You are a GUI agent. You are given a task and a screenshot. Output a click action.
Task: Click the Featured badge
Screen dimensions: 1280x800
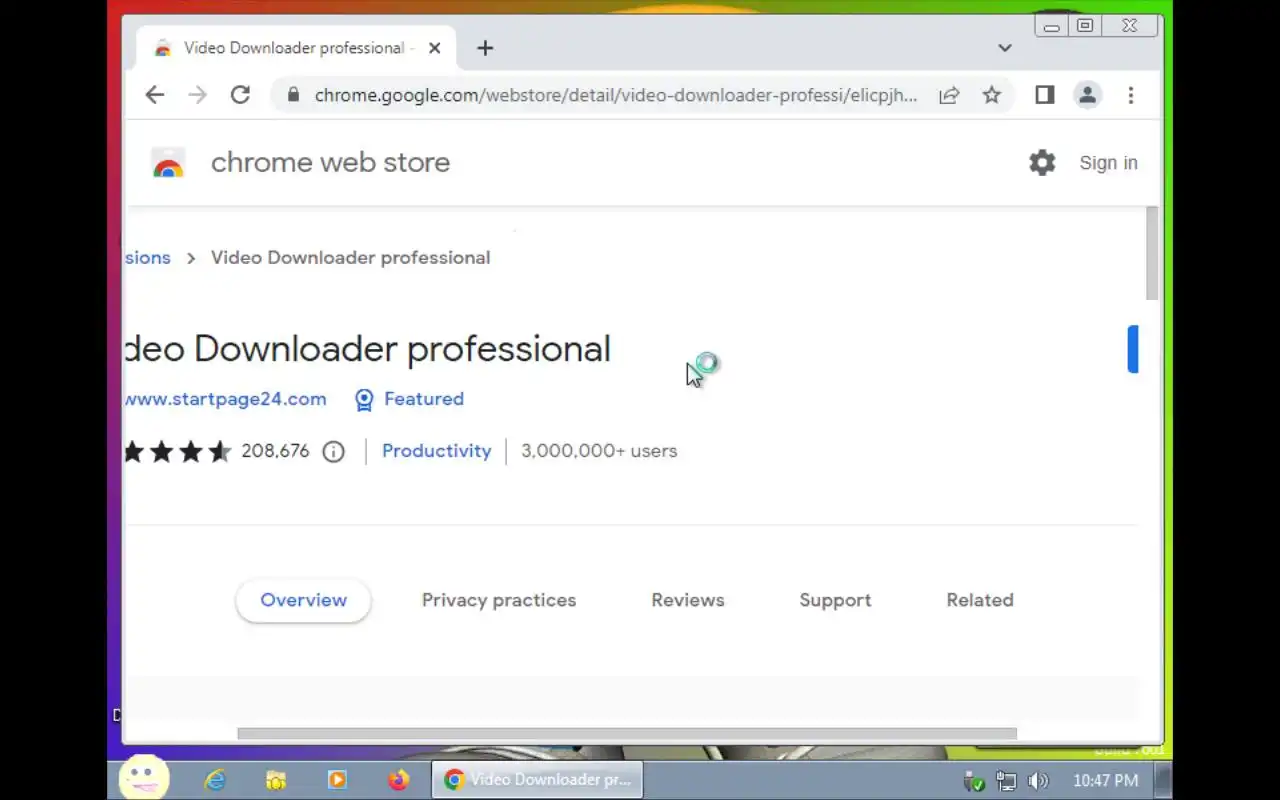[x=409, y=399]
